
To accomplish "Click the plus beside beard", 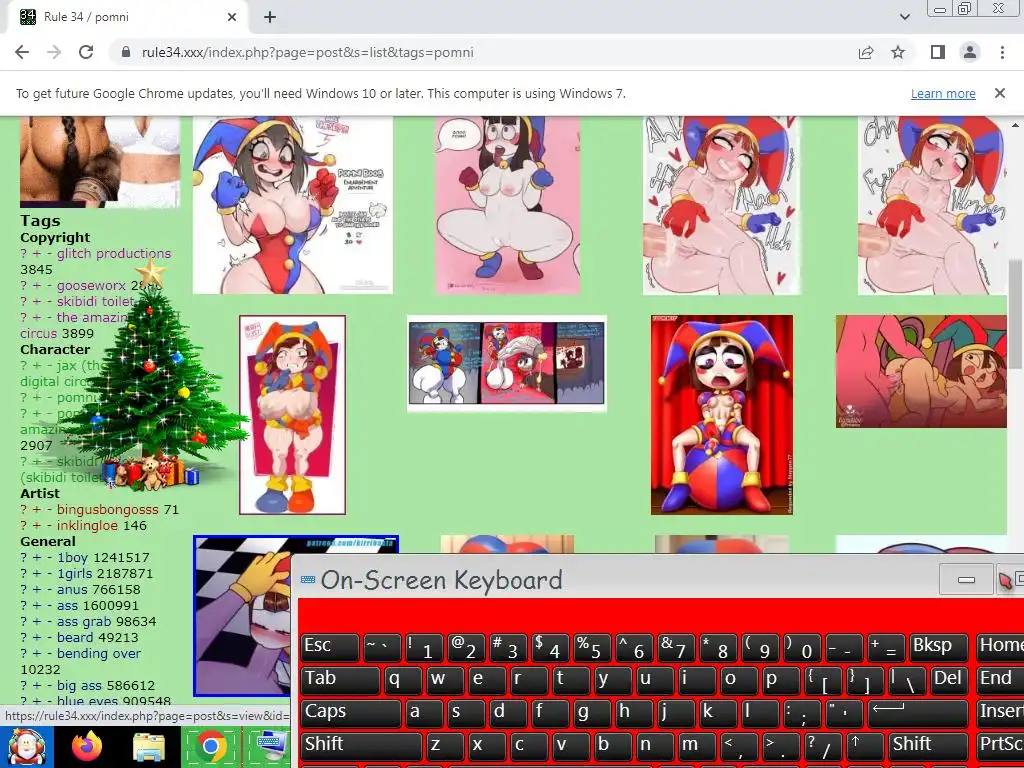I will point(37,638).
